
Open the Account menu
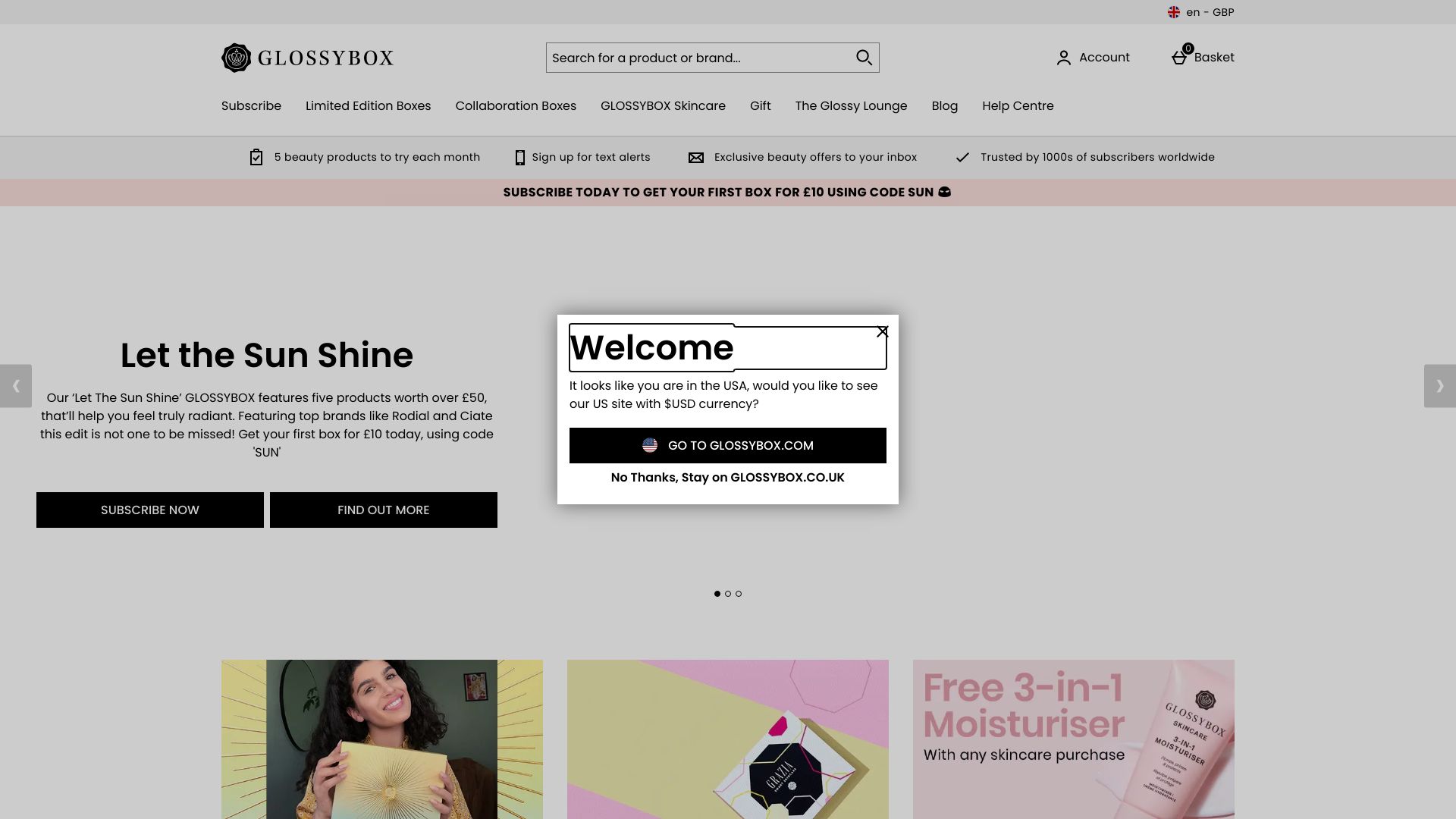coord(1093,58)
